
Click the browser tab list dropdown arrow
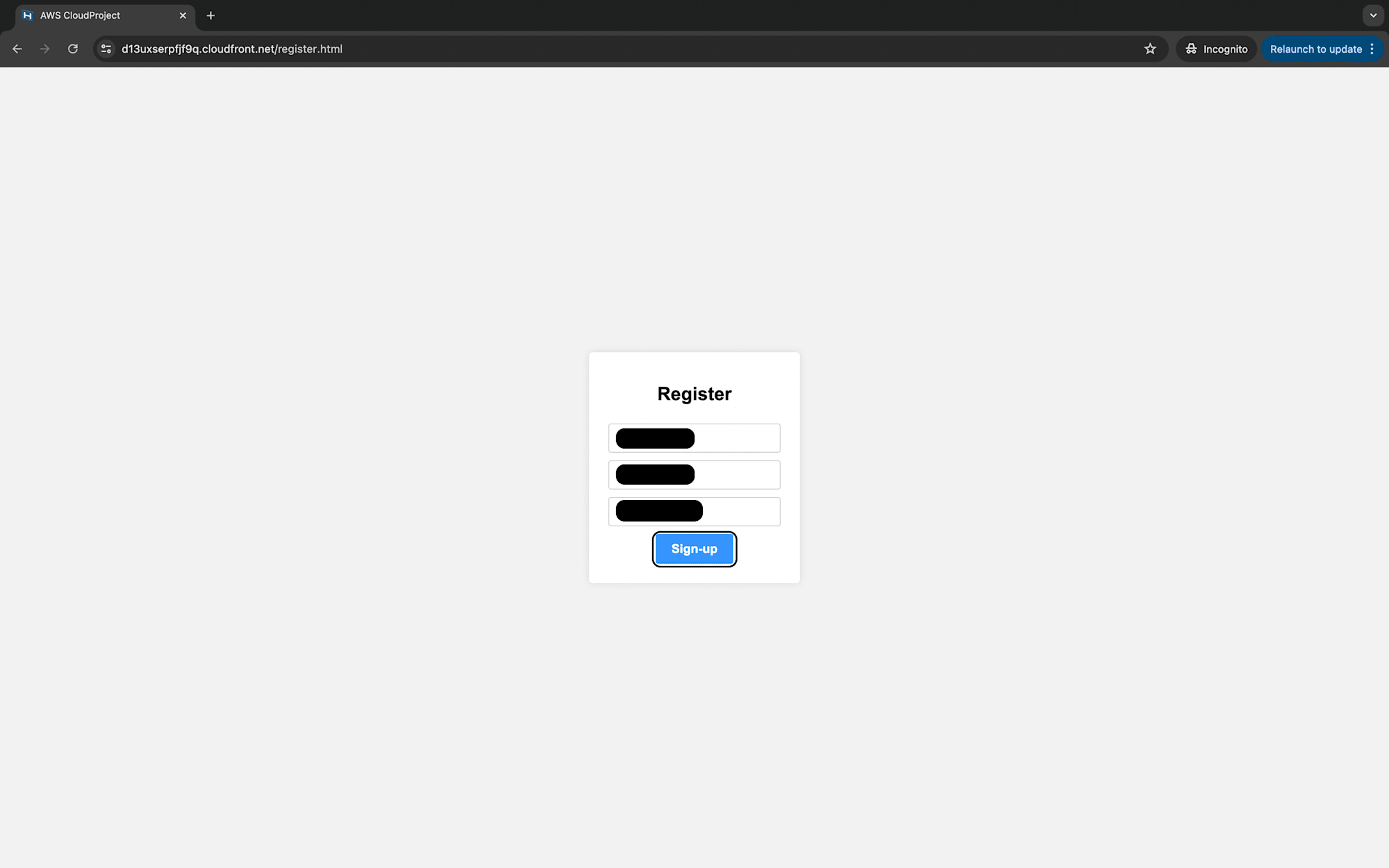pos(1373,15)
